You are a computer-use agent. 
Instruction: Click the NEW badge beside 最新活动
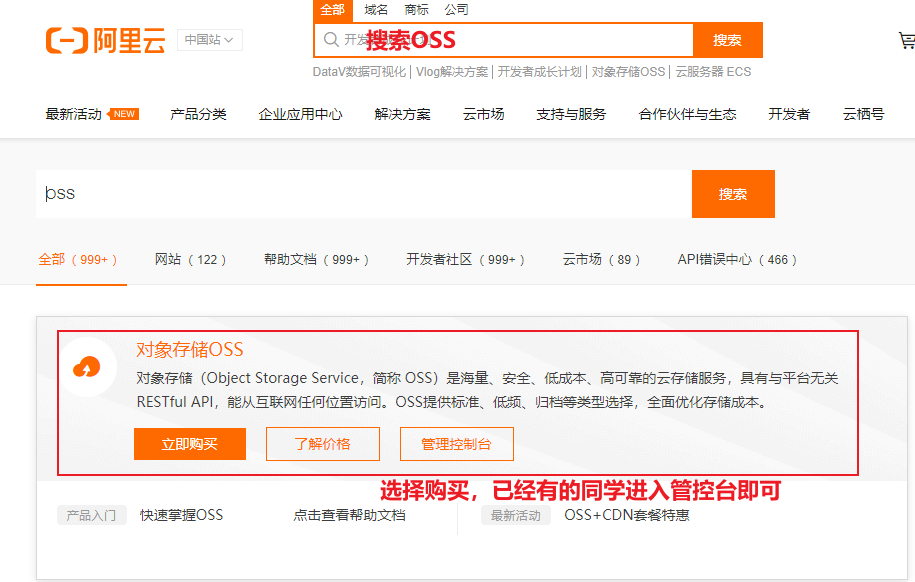125,114
